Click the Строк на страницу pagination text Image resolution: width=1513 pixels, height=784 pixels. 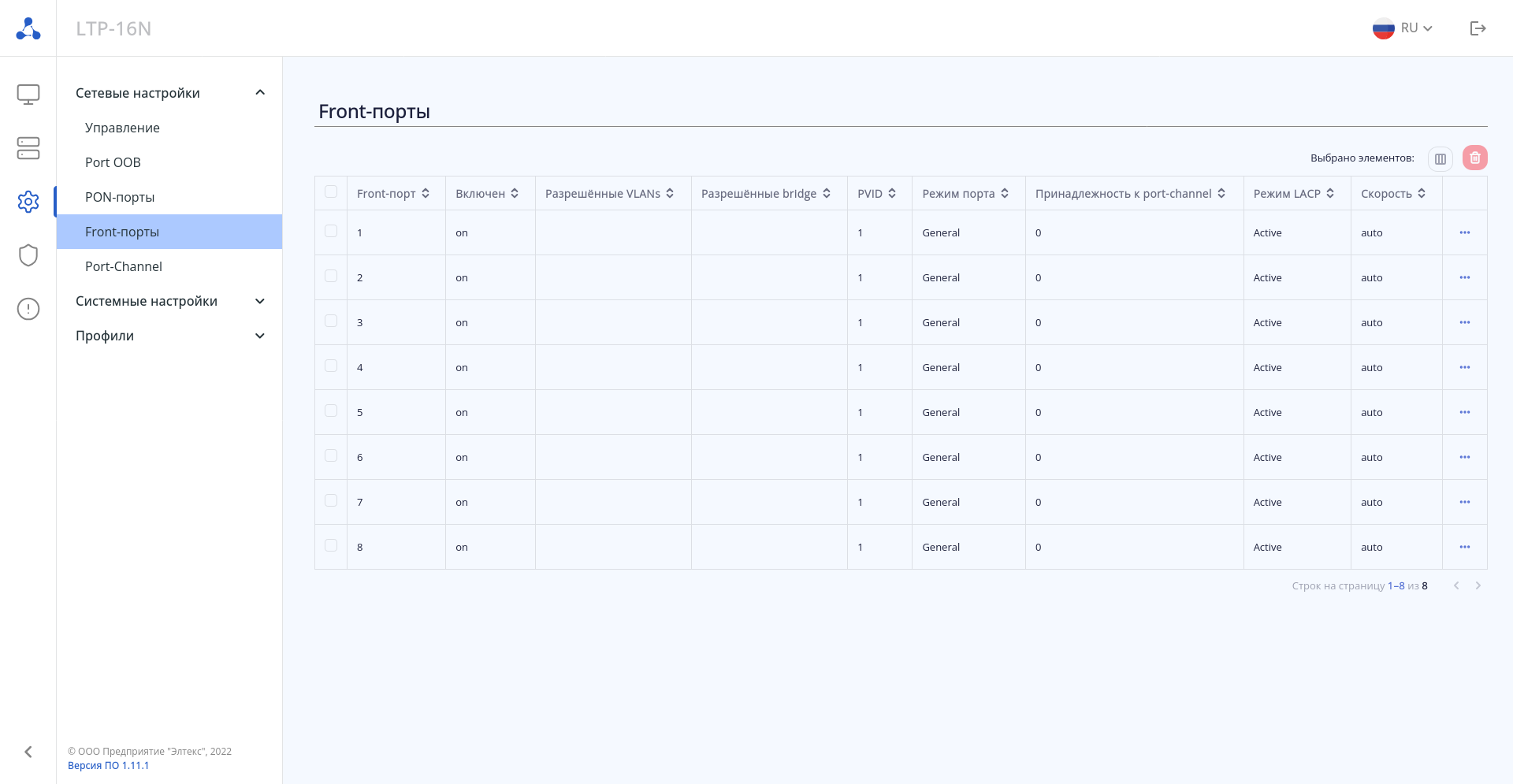pos(1338,586)
